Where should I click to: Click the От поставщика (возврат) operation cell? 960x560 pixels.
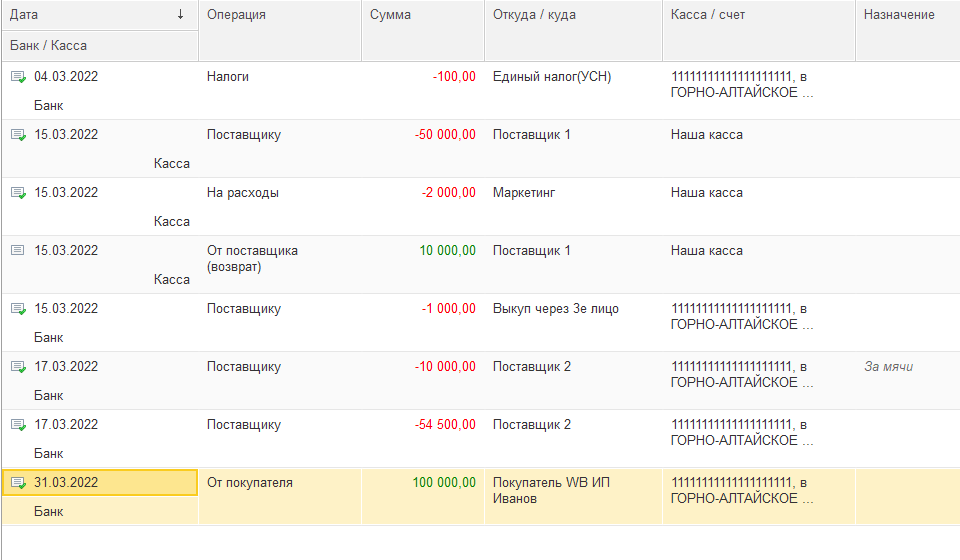[252, 258]
